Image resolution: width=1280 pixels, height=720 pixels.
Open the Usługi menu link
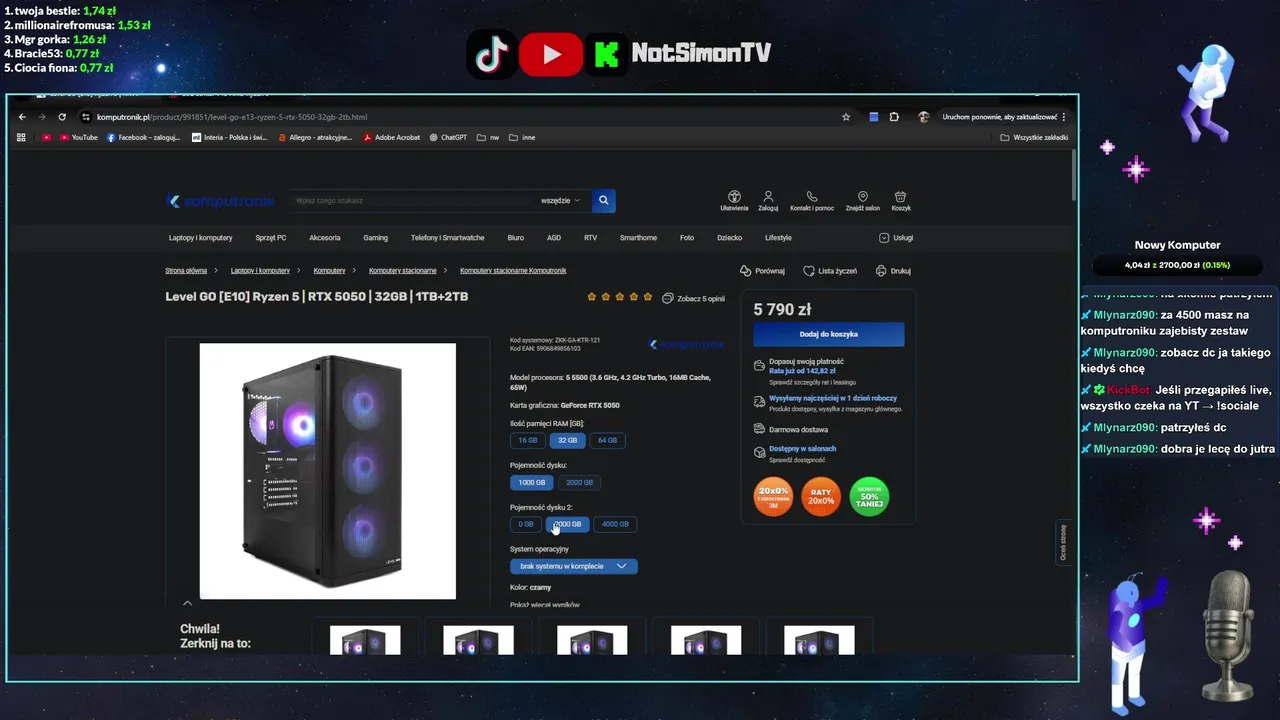[x=896, y=238]
